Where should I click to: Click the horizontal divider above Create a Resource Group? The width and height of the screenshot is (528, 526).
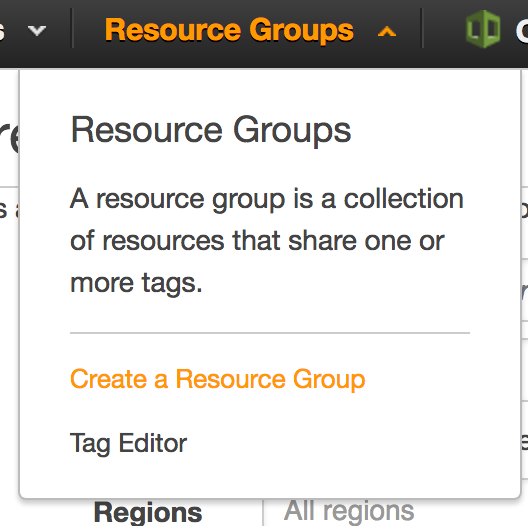pos(270,333)
